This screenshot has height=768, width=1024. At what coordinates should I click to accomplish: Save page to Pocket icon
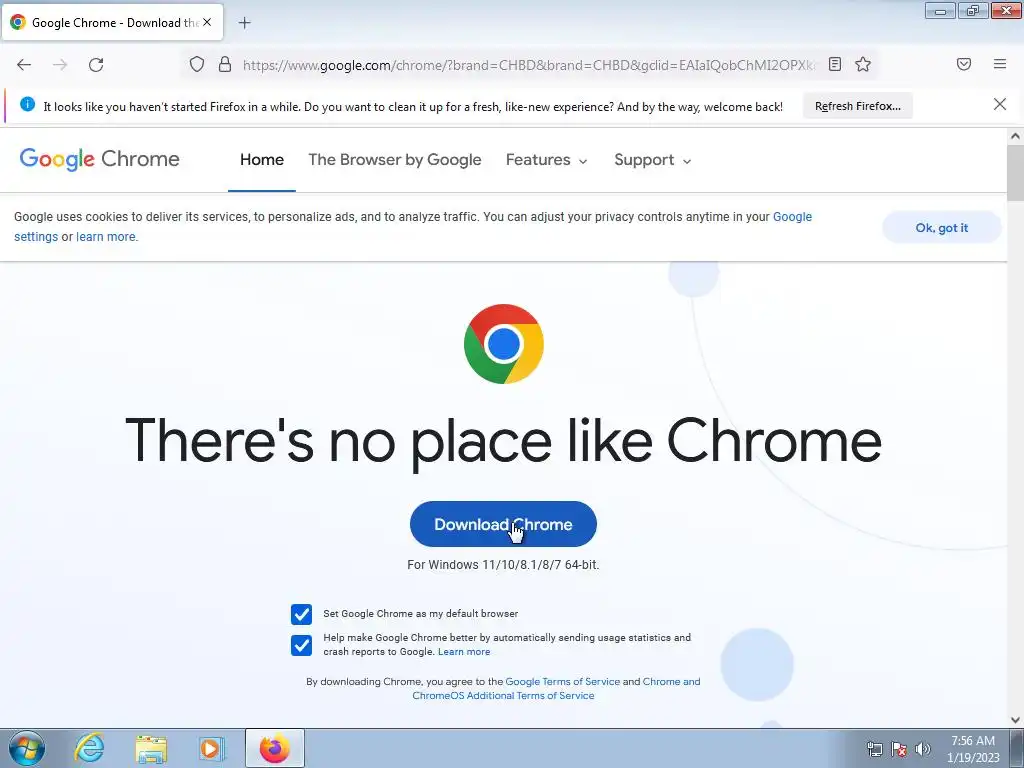pos(964,64)
